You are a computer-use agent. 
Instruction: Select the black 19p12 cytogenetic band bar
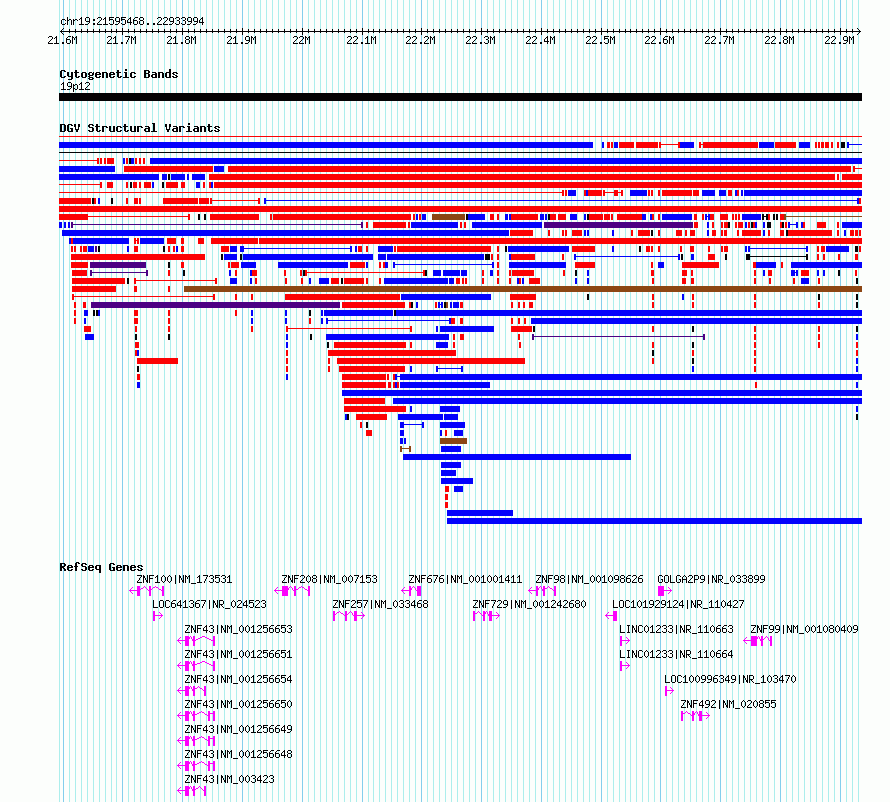coord(460,97)
